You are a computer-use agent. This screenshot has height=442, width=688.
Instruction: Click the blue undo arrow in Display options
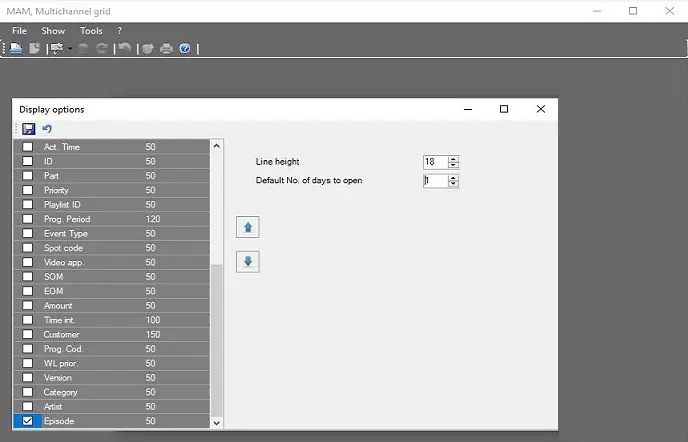pyautogui.click(x=46, y=129)
